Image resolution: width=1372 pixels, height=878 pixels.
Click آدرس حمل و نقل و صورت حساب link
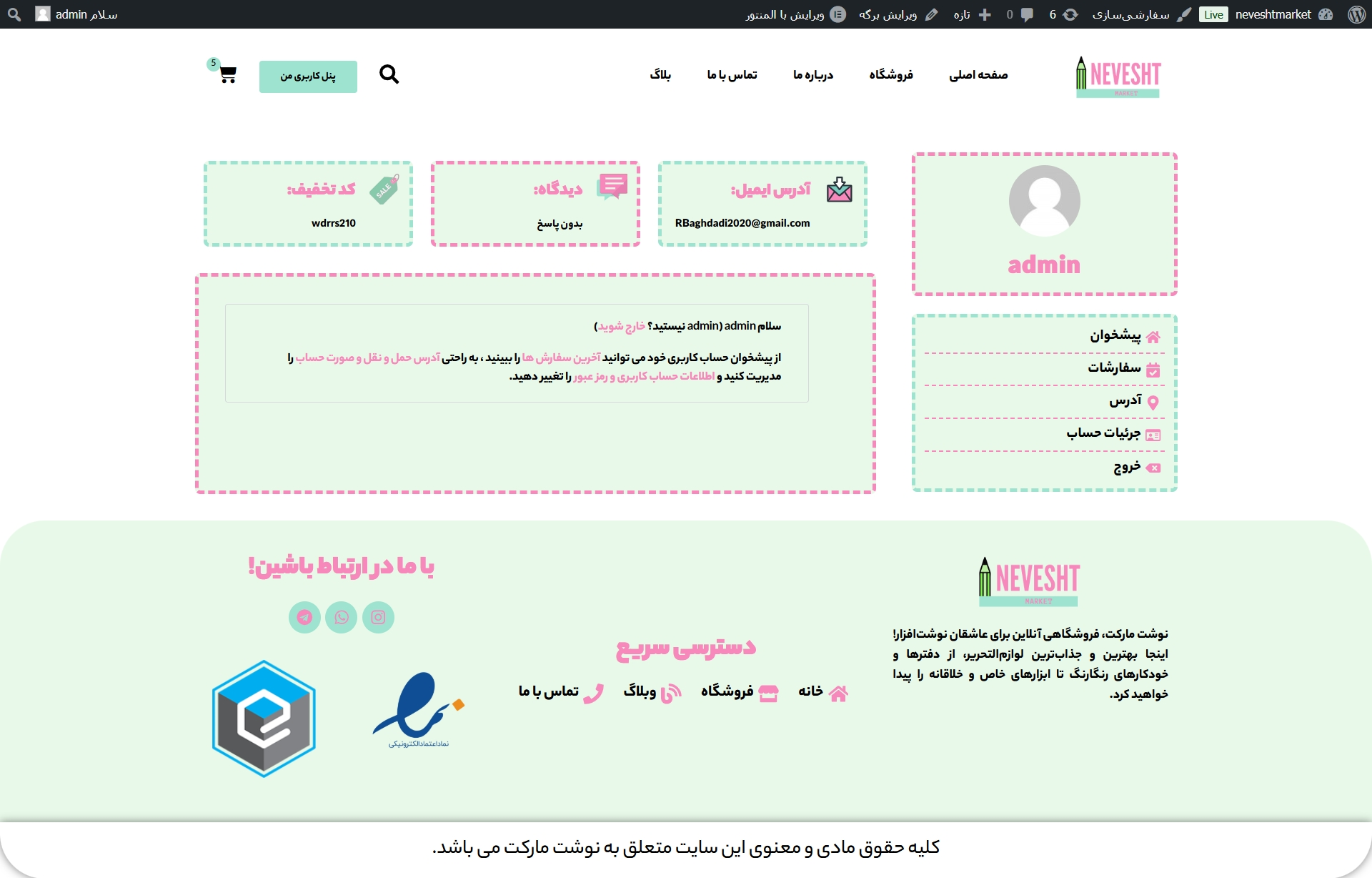368,357
